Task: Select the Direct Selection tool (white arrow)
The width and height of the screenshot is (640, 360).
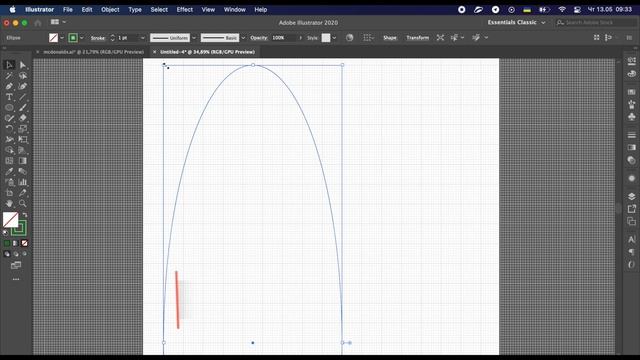Action: pyautogui.click(x=23, y=65)
